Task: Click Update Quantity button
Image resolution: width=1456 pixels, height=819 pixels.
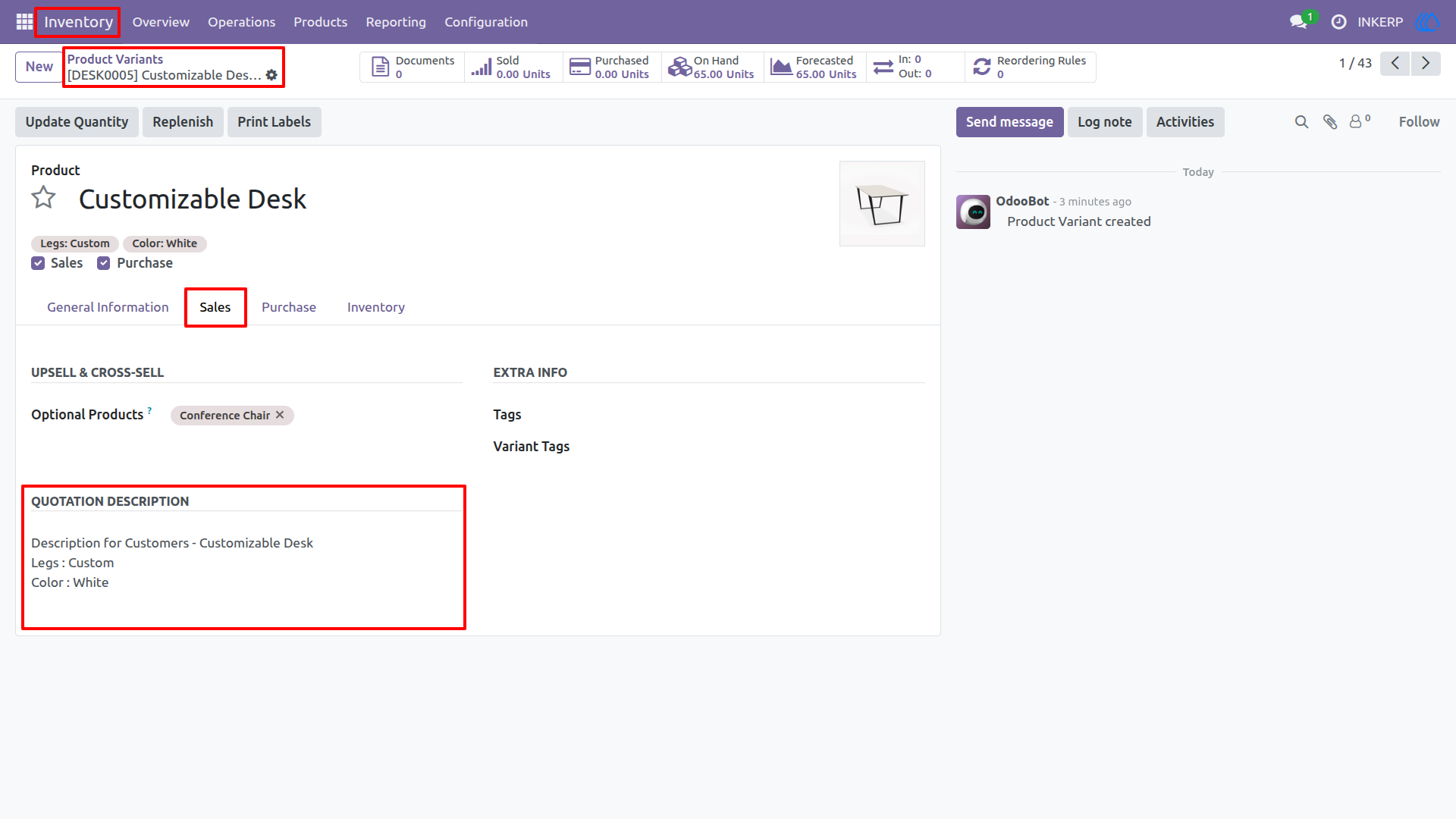Action: click(77, 122)
